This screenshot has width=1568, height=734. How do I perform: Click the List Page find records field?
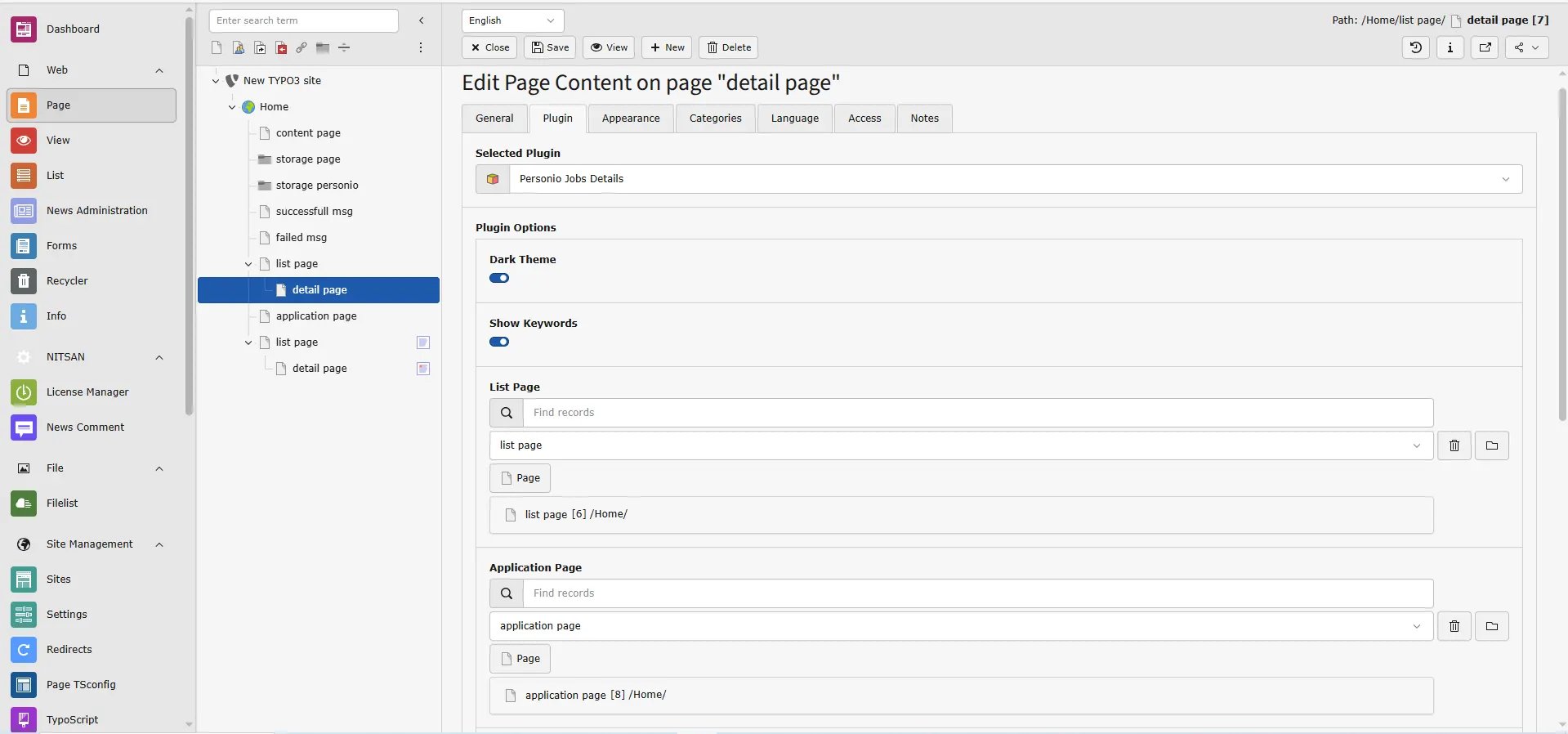point(978,413)
